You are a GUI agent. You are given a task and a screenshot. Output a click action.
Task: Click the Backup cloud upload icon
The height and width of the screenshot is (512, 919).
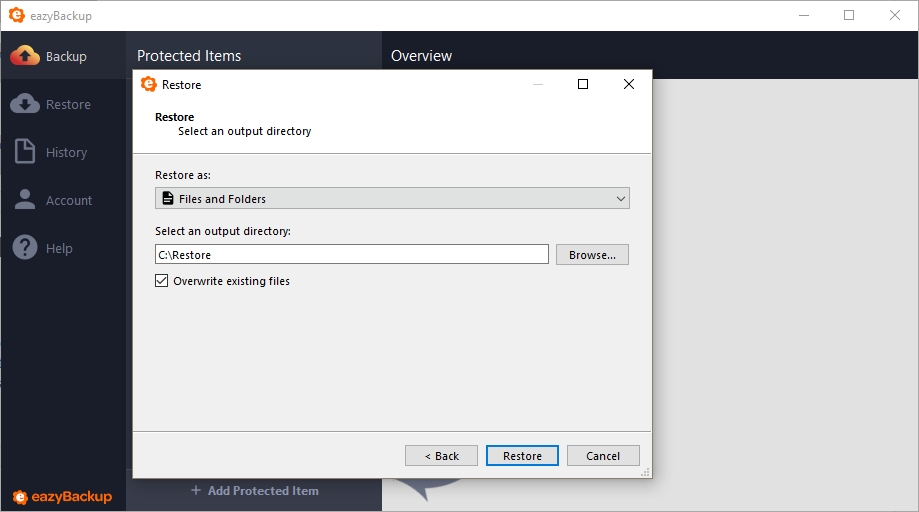coord(25,56)
